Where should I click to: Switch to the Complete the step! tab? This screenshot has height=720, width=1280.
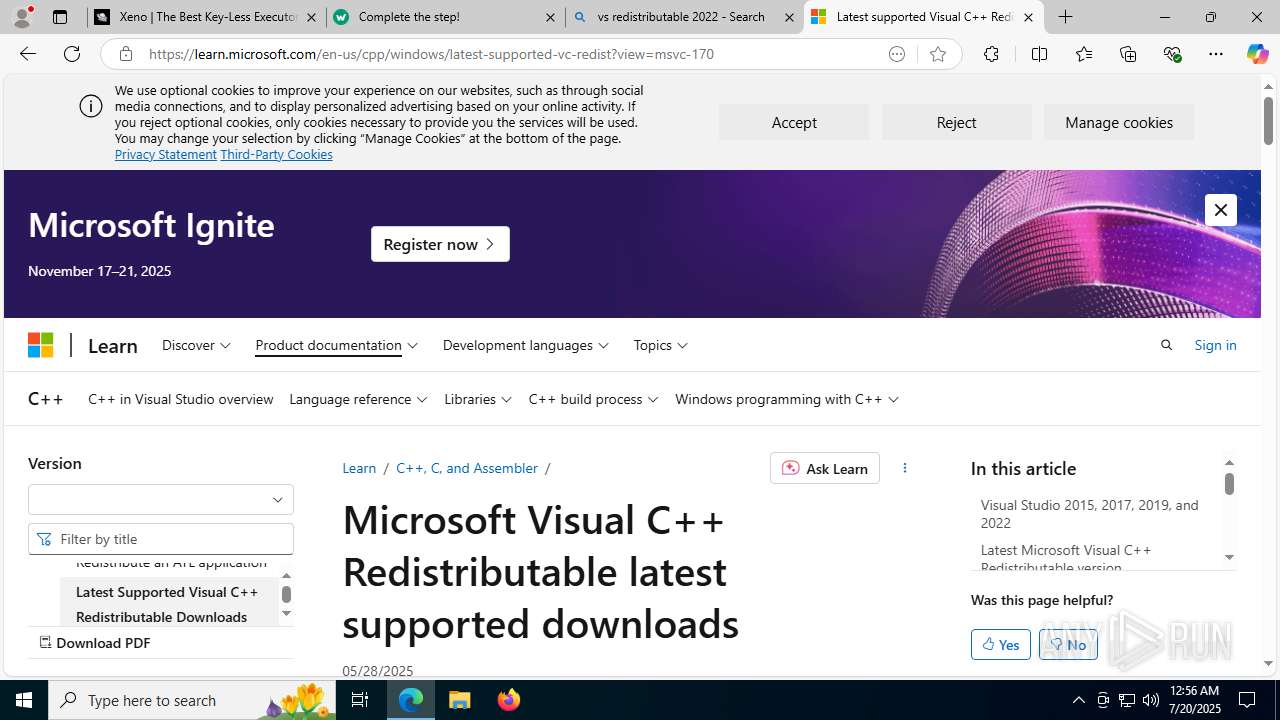445,17
